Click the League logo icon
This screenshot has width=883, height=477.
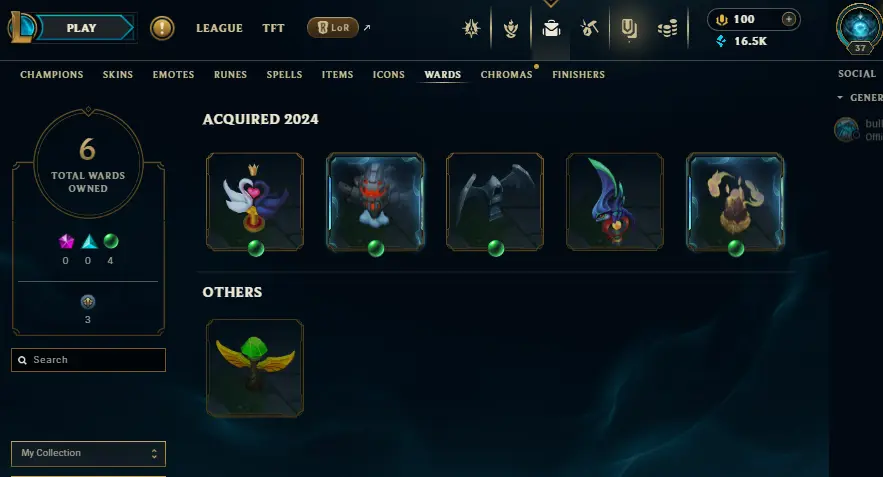[x=21, y=28]
